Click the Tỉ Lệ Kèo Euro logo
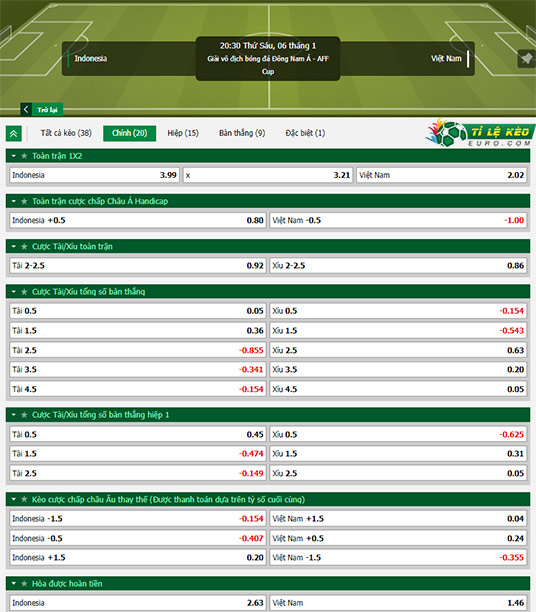 [480, 133]
